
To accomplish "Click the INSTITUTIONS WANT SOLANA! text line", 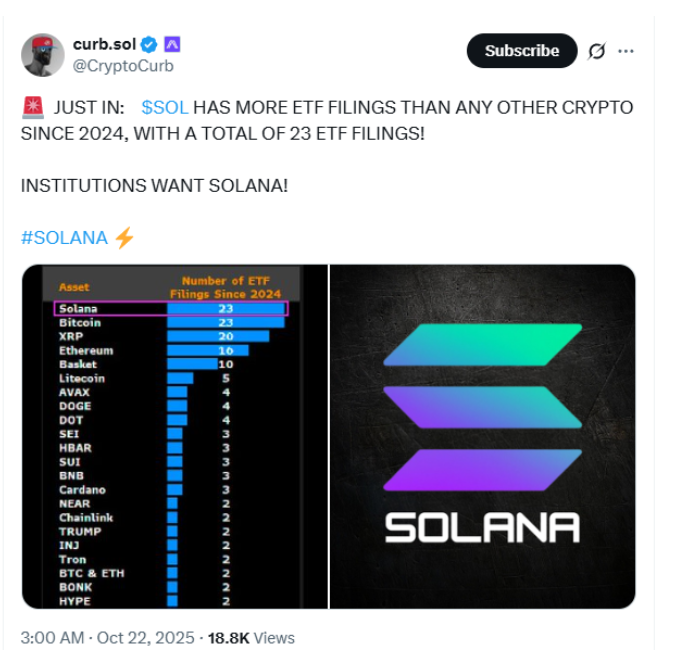I will [x=154, y=185].
